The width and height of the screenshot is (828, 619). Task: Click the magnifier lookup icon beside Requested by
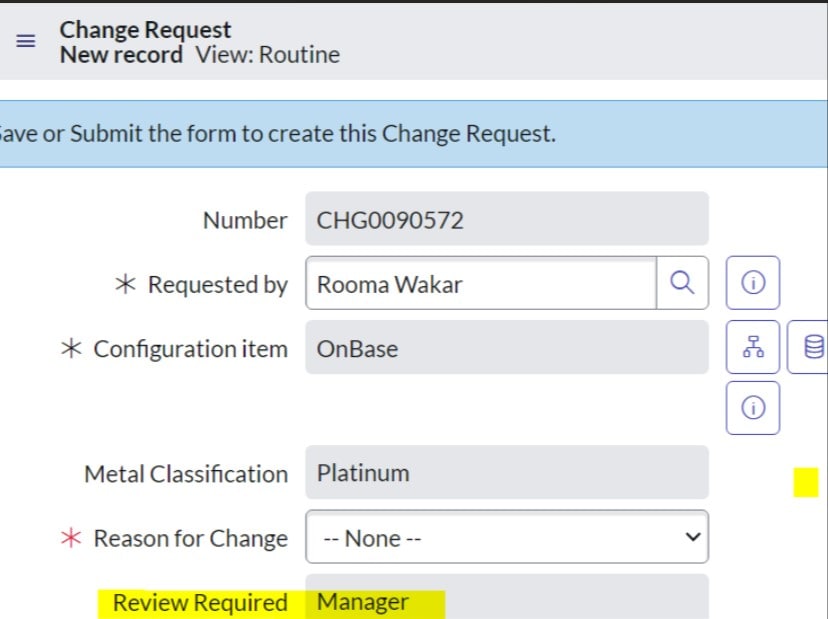coord(683,283)
